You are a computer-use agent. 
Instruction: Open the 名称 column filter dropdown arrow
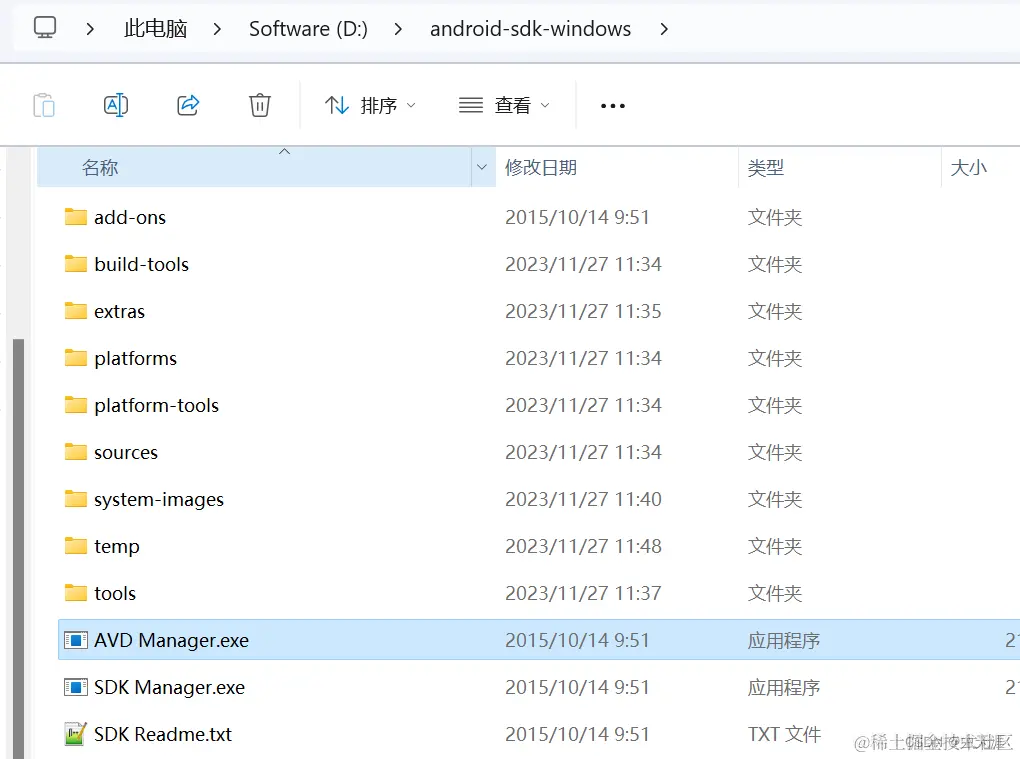point(482,168)
